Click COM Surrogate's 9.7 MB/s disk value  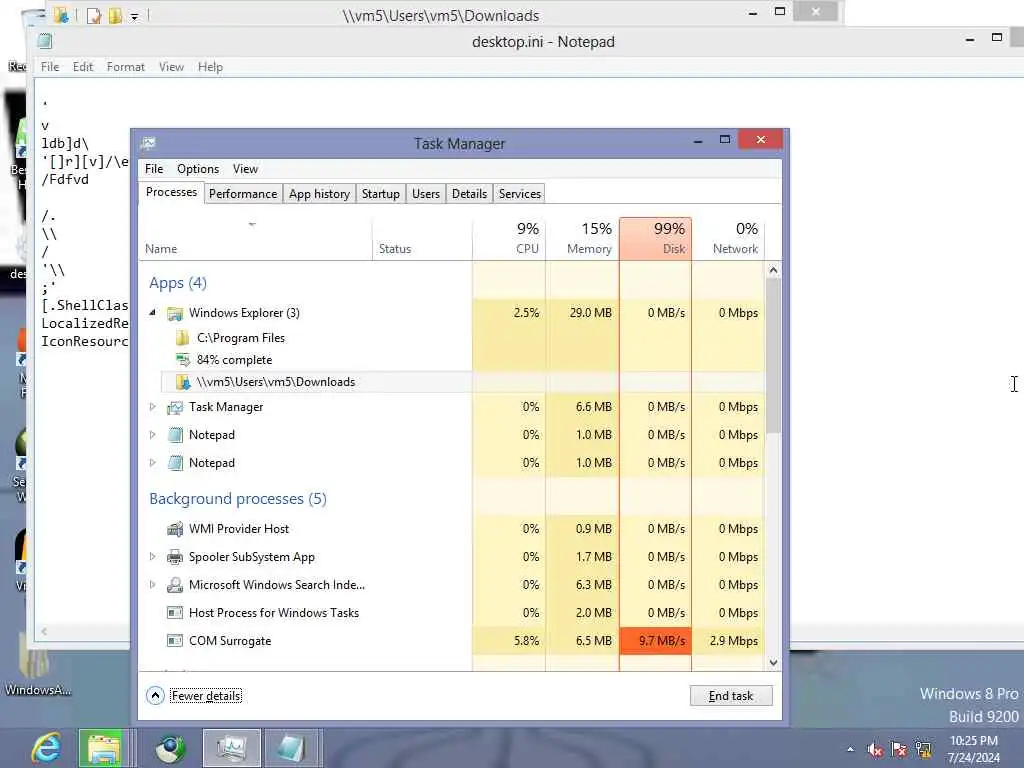tap(656, 641)
